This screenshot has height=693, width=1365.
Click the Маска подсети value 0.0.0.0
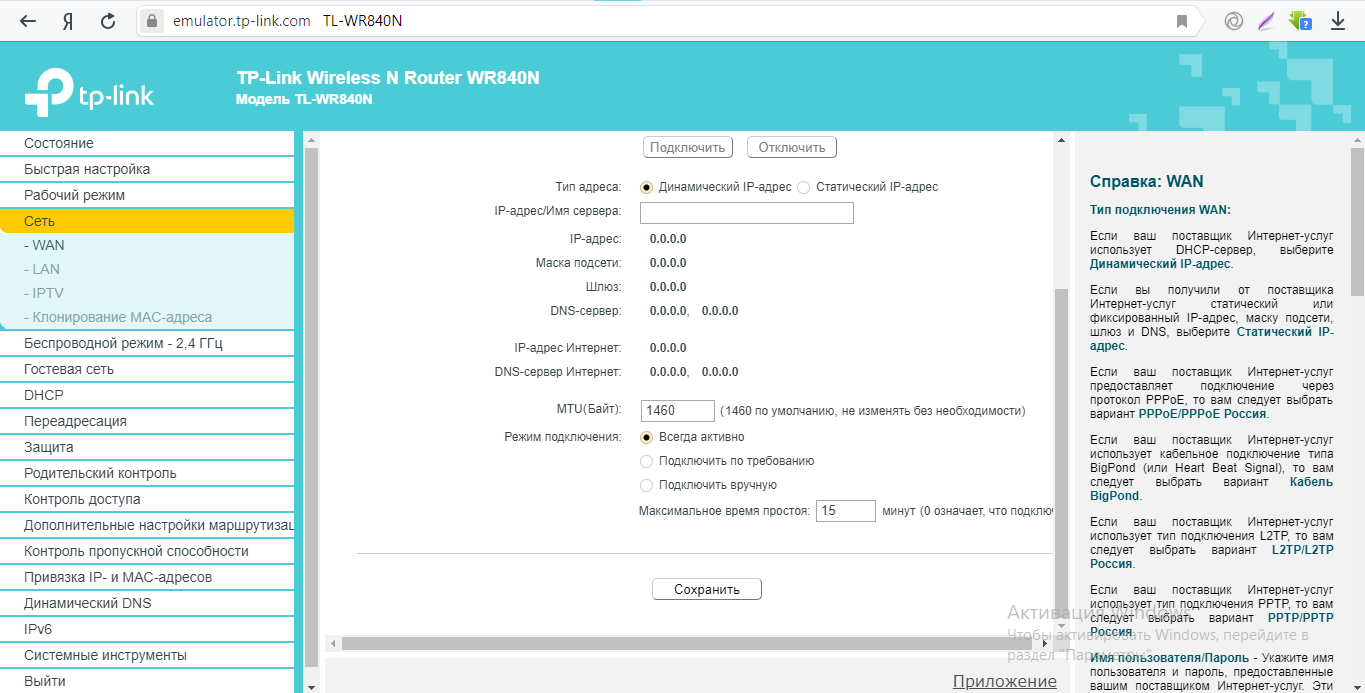668,263
